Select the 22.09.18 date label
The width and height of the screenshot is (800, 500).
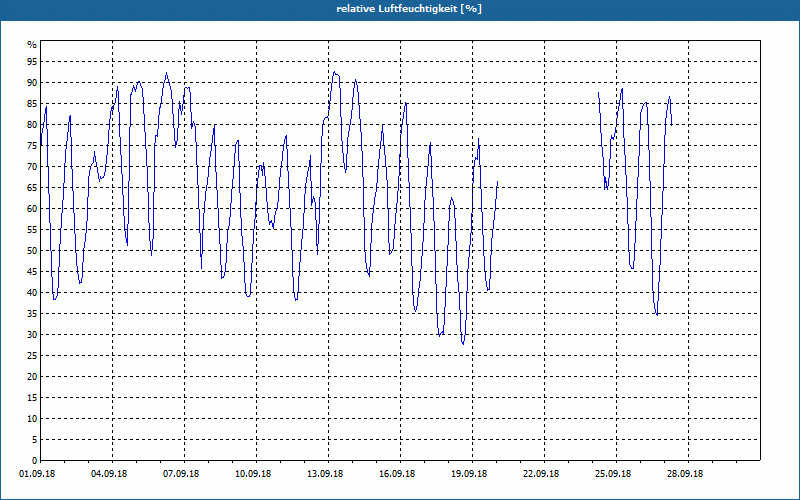(x=541, y=474)
